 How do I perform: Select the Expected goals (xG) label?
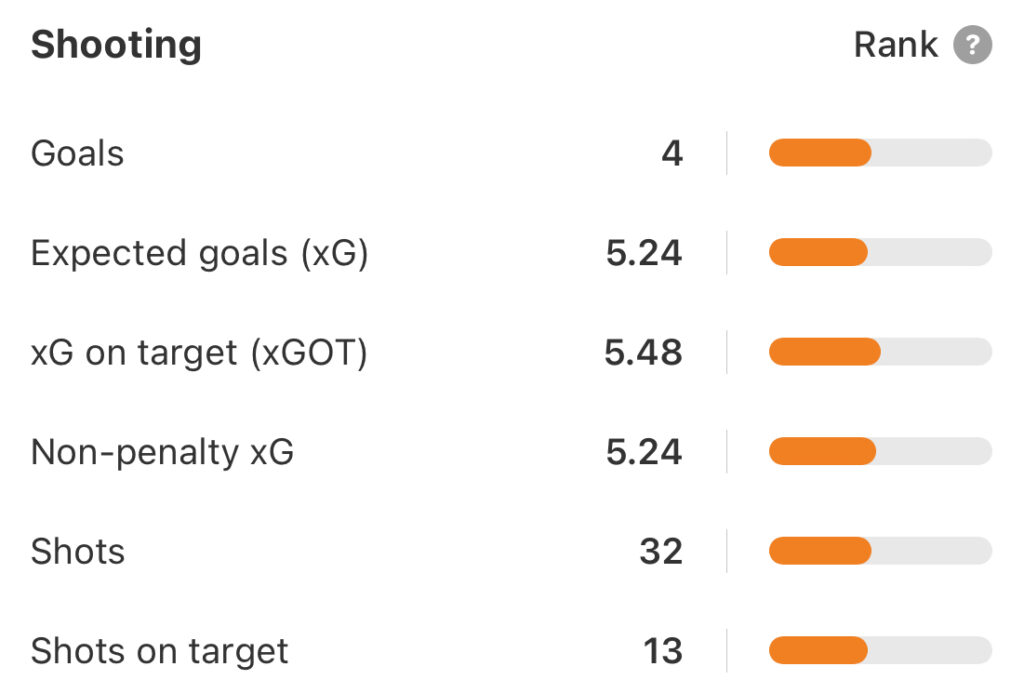200,253
